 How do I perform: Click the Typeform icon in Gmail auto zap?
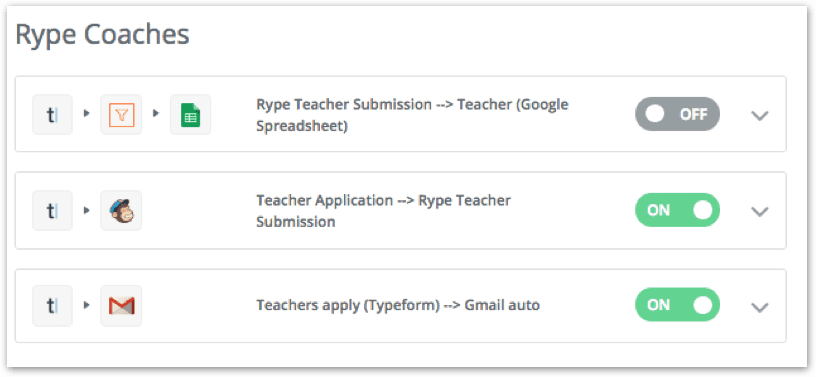(x=53, y=306)
